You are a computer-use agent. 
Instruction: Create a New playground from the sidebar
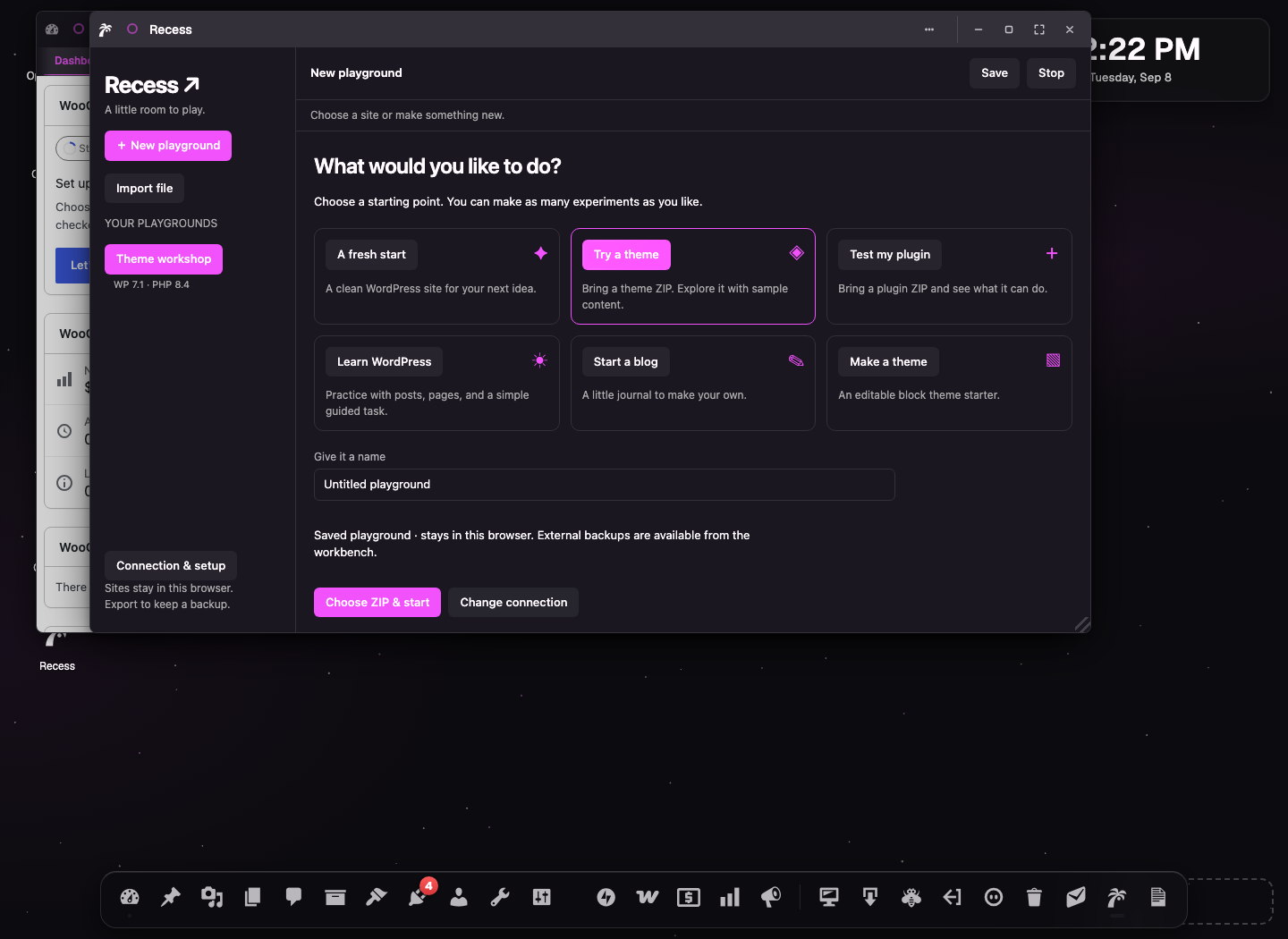click(x=168, y=146)
